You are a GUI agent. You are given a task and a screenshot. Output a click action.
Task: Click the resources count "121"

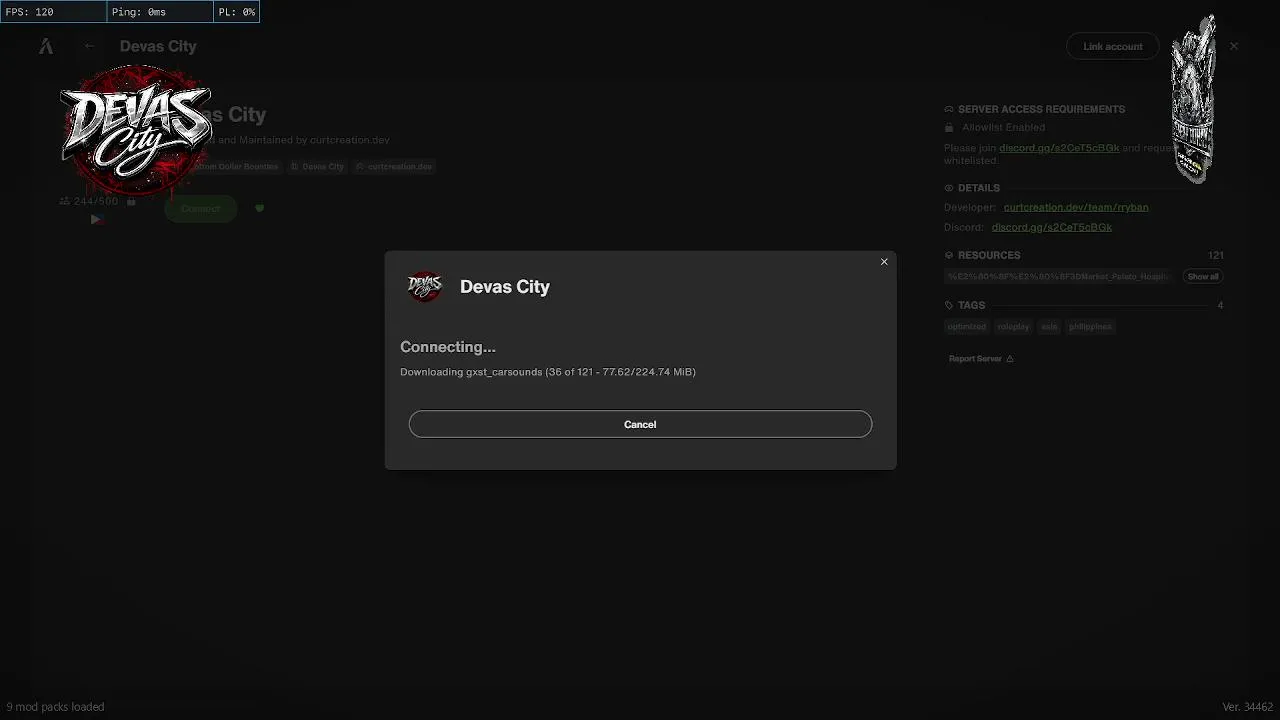[1215, 255]
